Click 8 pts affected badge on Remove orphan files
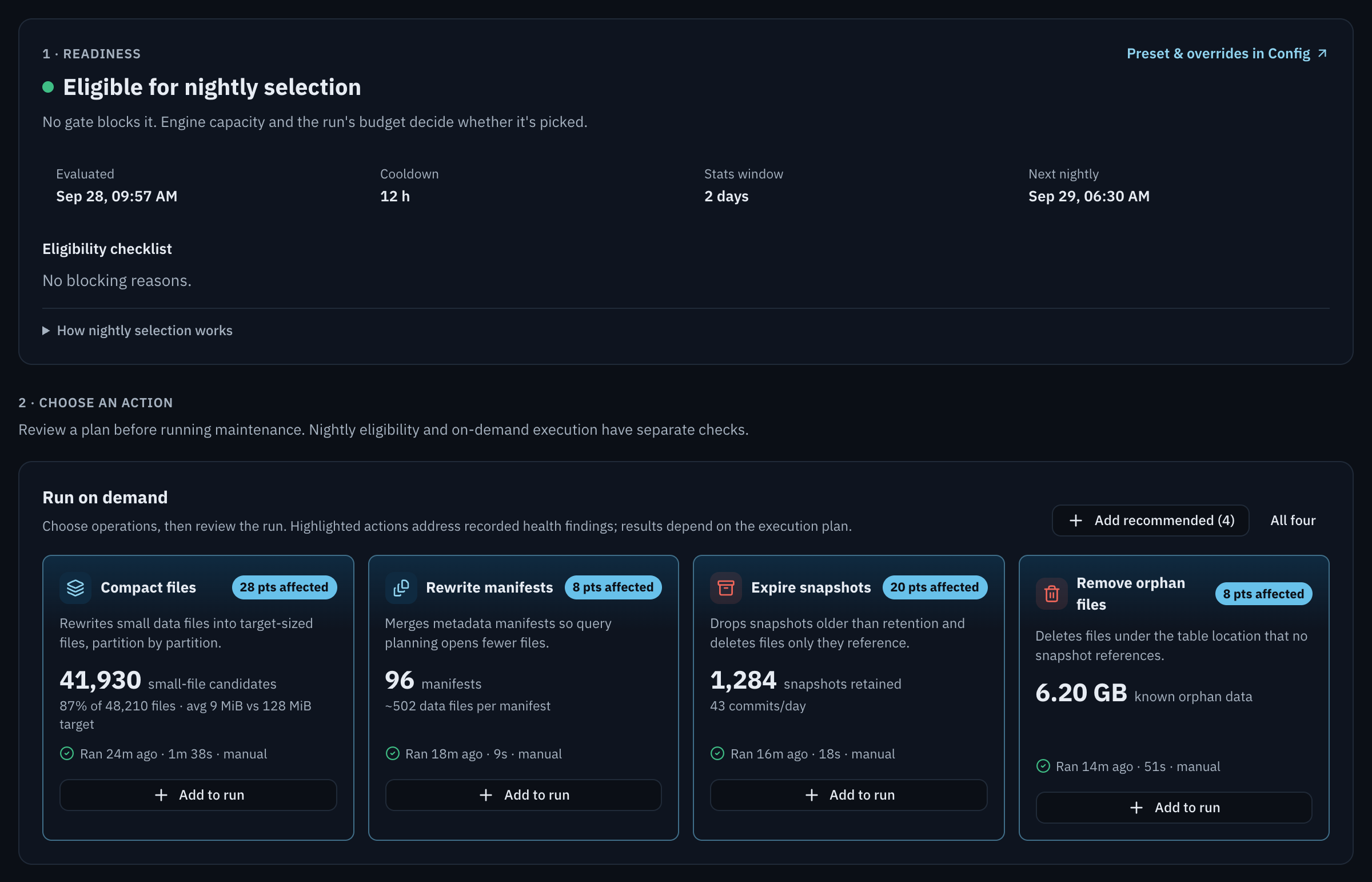1372x882 pixels. (1264, 594)
